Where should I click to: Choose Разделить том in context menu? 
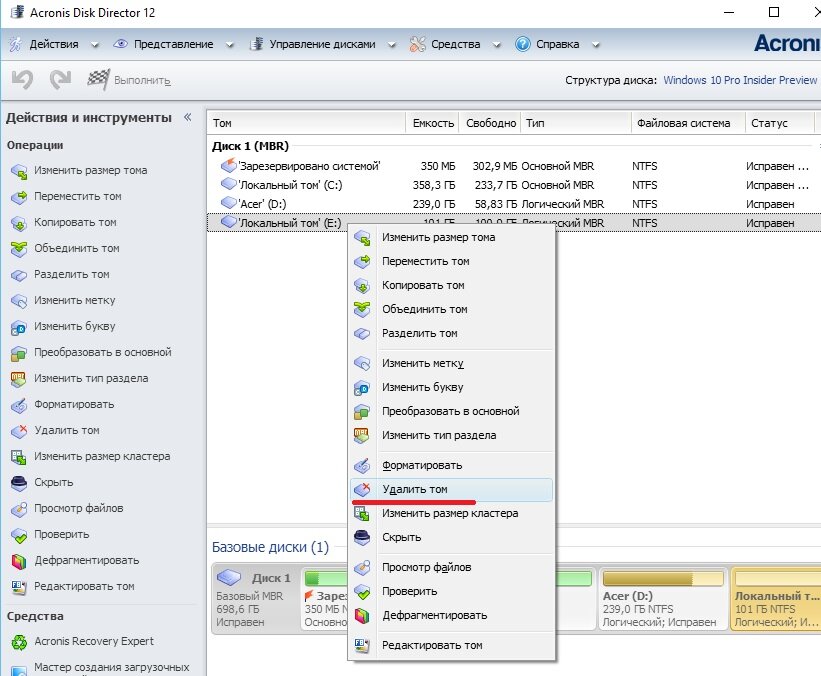coord(451,334)
